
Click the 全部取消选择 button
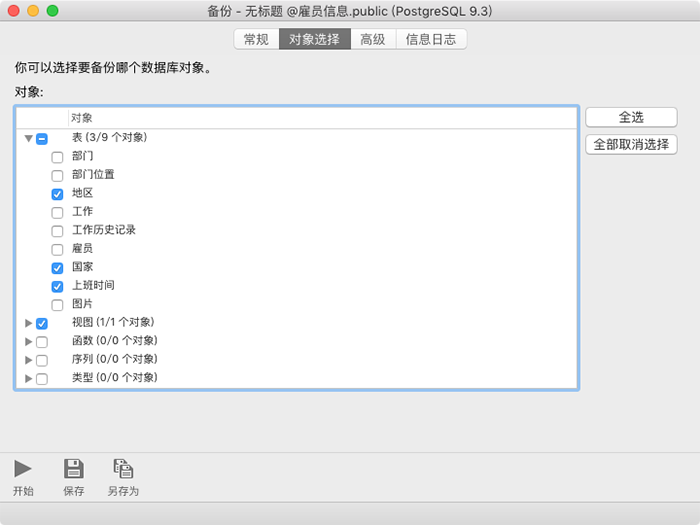[x=631, y=144]
